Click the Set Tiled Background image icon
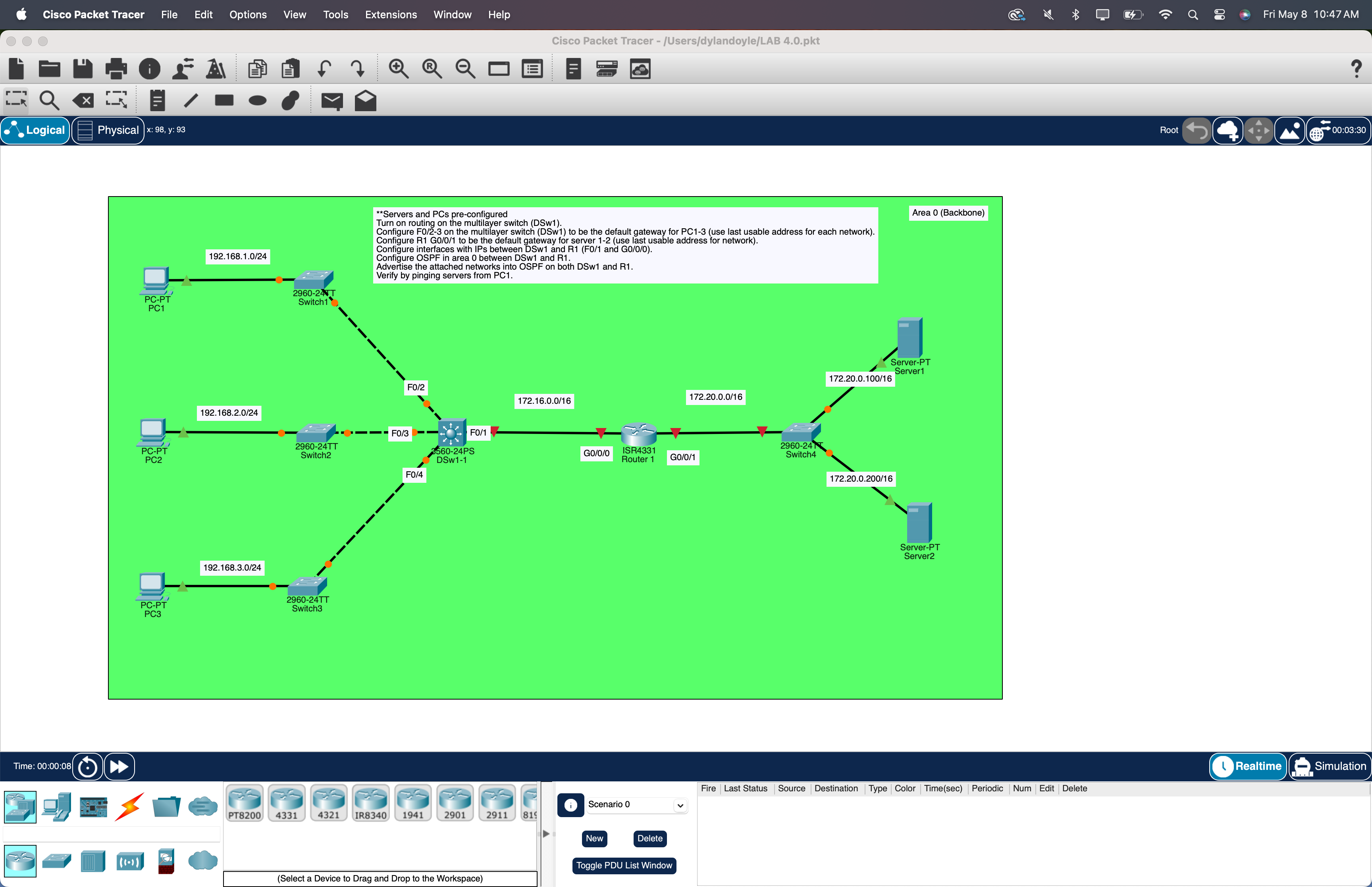The width and height of the screenshot is (1372, 887). [x=1290, y=131]
